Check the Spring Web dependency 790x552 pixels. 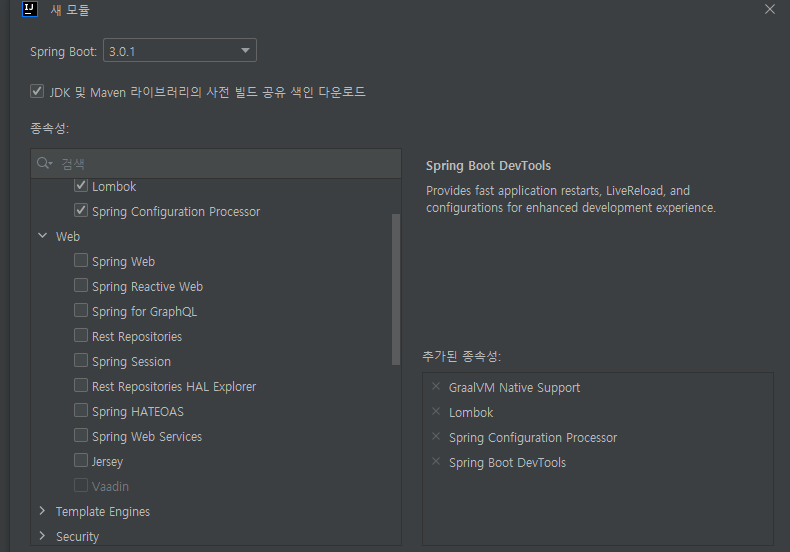tap(81, 260)
